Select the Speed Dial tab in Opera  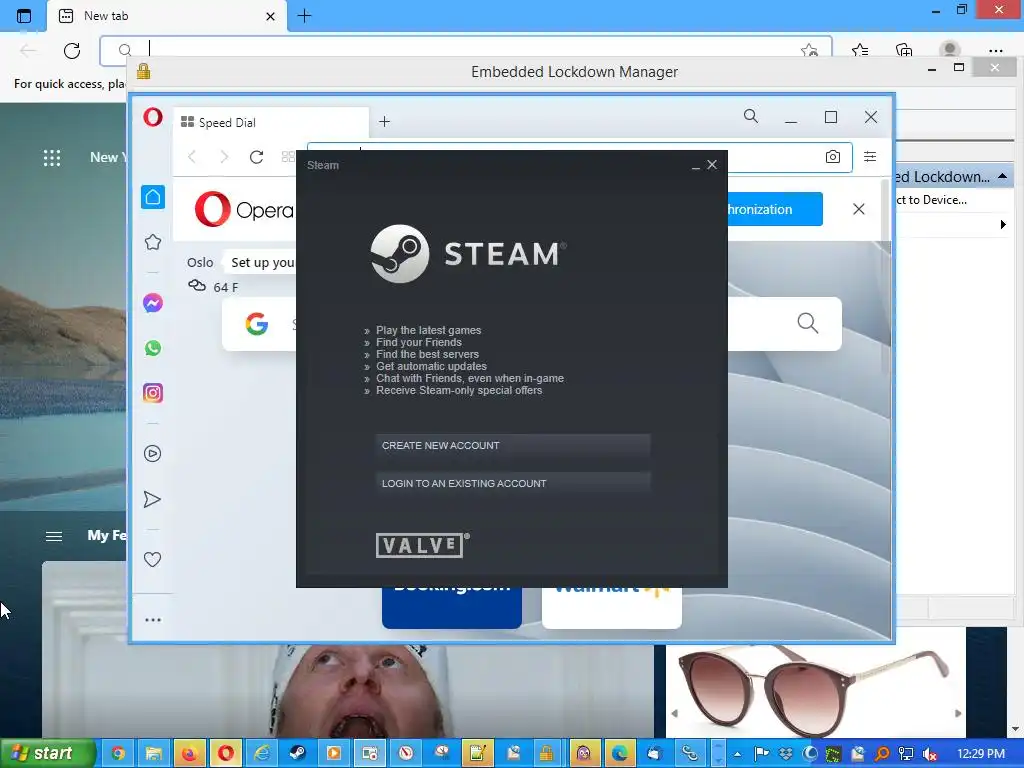click(x=270, y=123)
